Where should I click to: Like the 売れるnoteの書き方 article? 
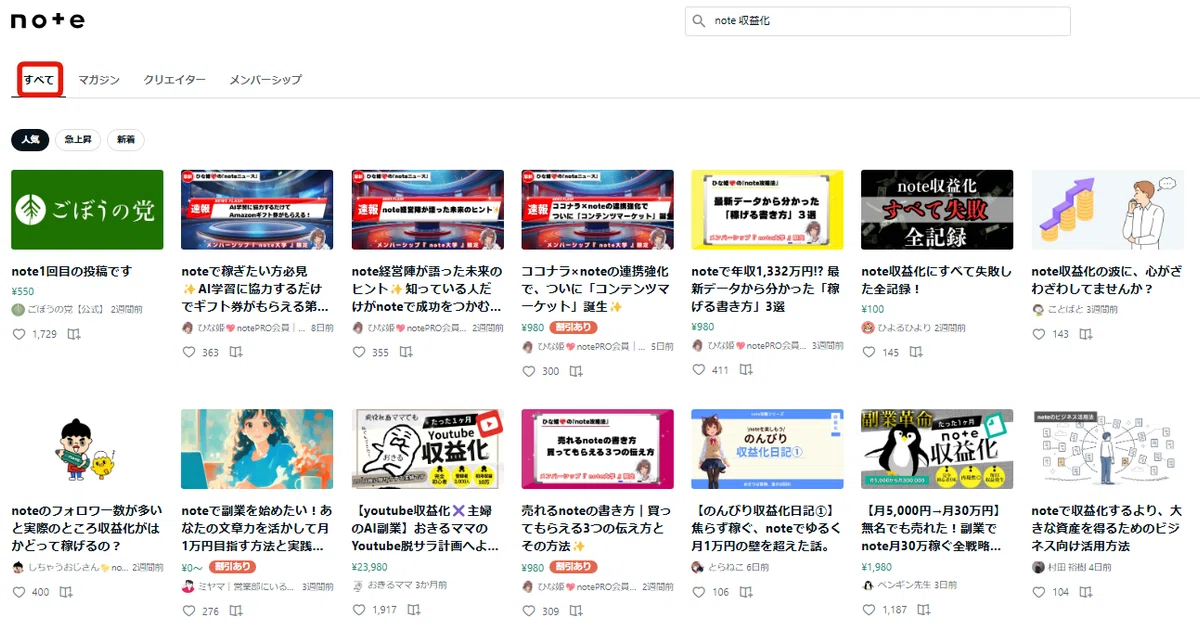(529, 611)
